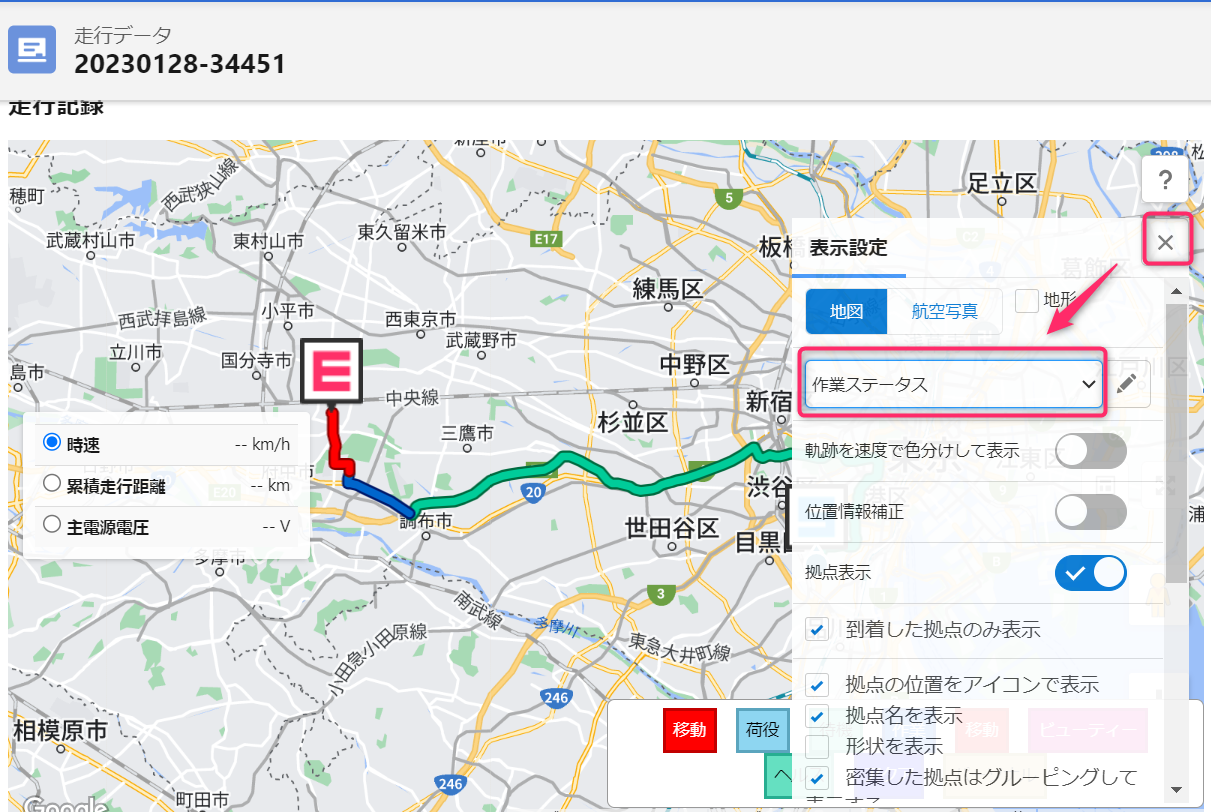
Task: Select the 時速 radio button
Action: coord(52,442)
